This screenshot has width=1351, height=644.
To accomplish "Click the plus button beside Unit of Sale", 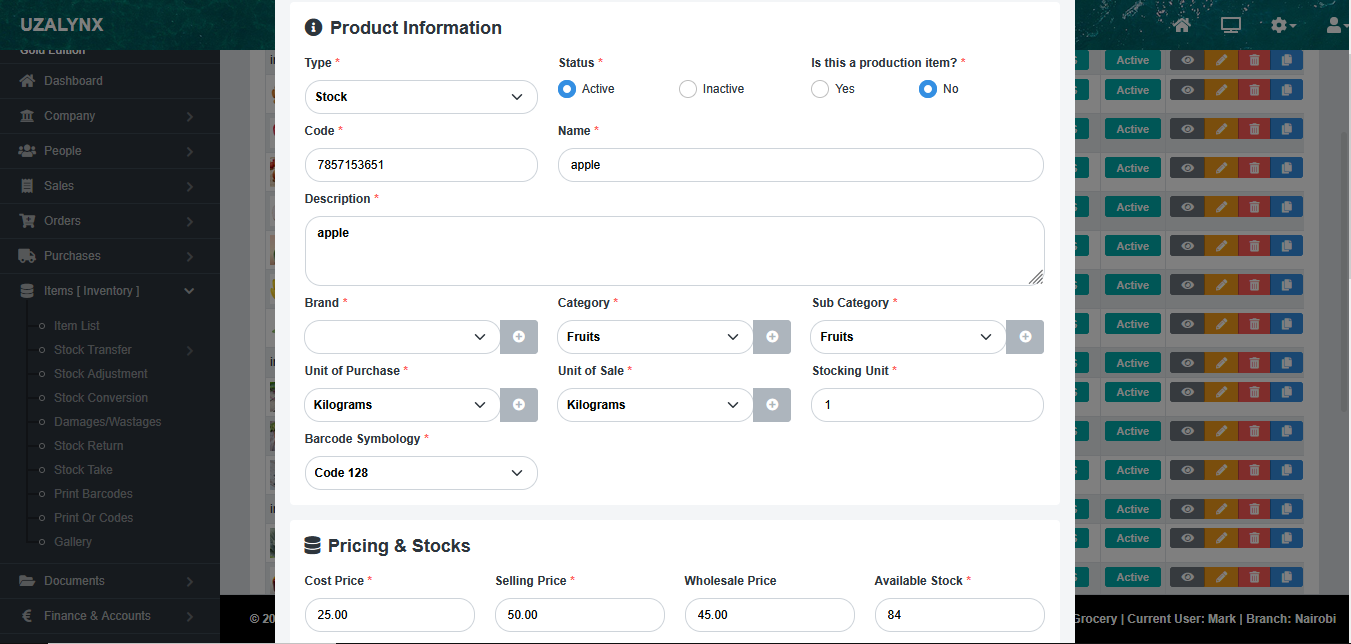I will [772, 405].
